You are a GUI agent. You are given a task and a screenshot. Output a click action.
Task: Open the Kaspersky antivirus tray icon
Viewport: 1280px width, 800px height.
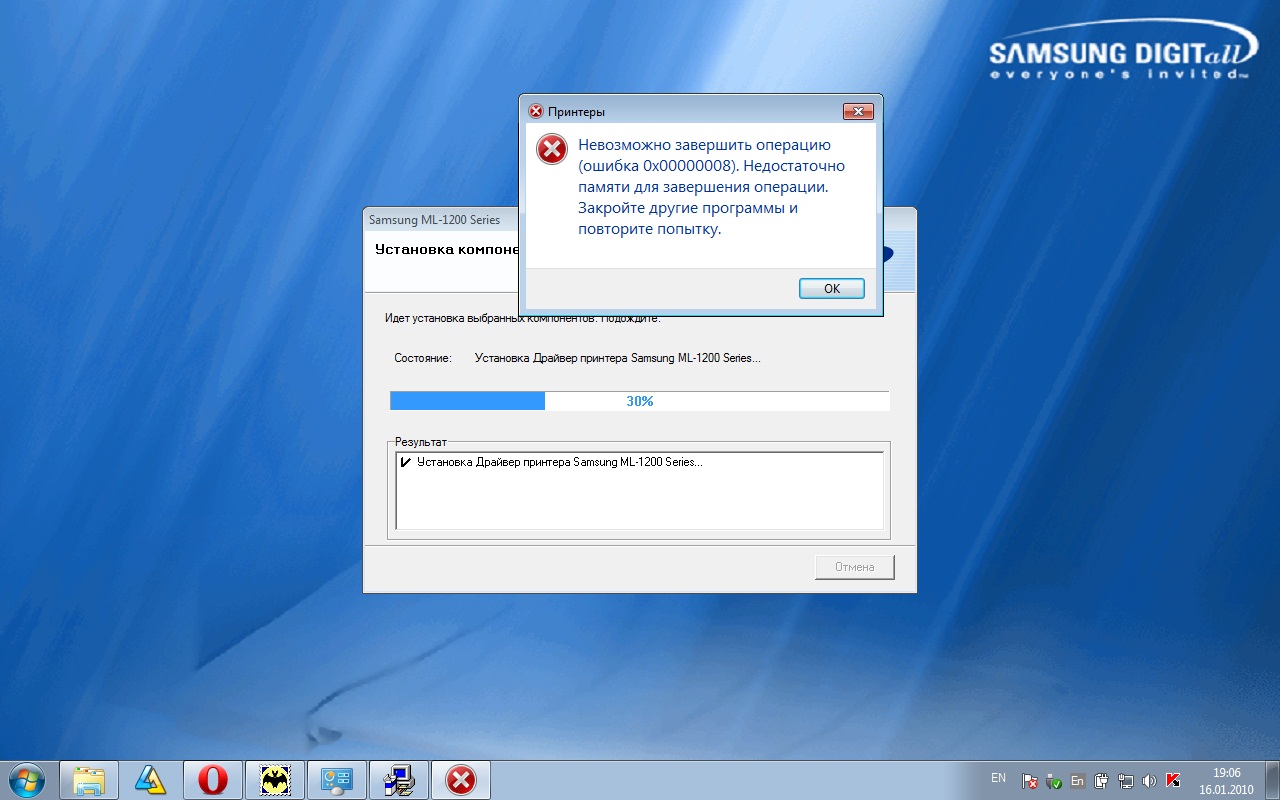click(1173, 781)
